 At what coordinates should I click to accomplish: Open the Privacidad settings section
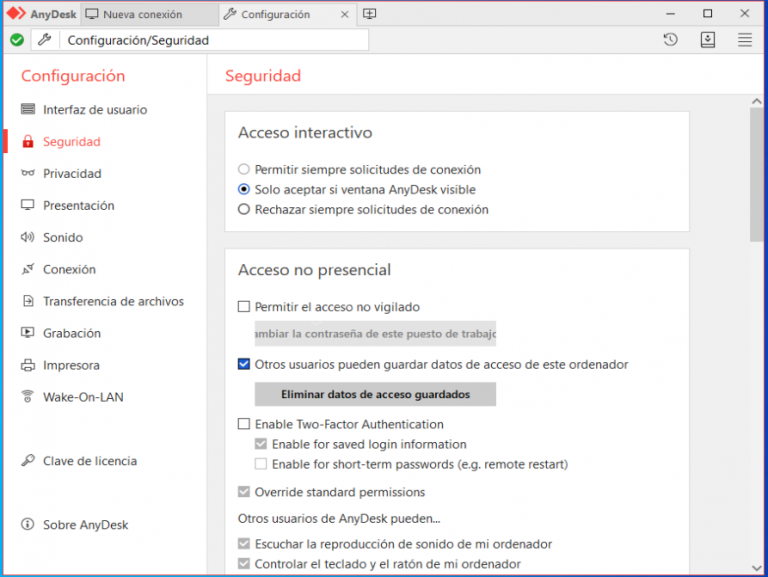point(72,173)
